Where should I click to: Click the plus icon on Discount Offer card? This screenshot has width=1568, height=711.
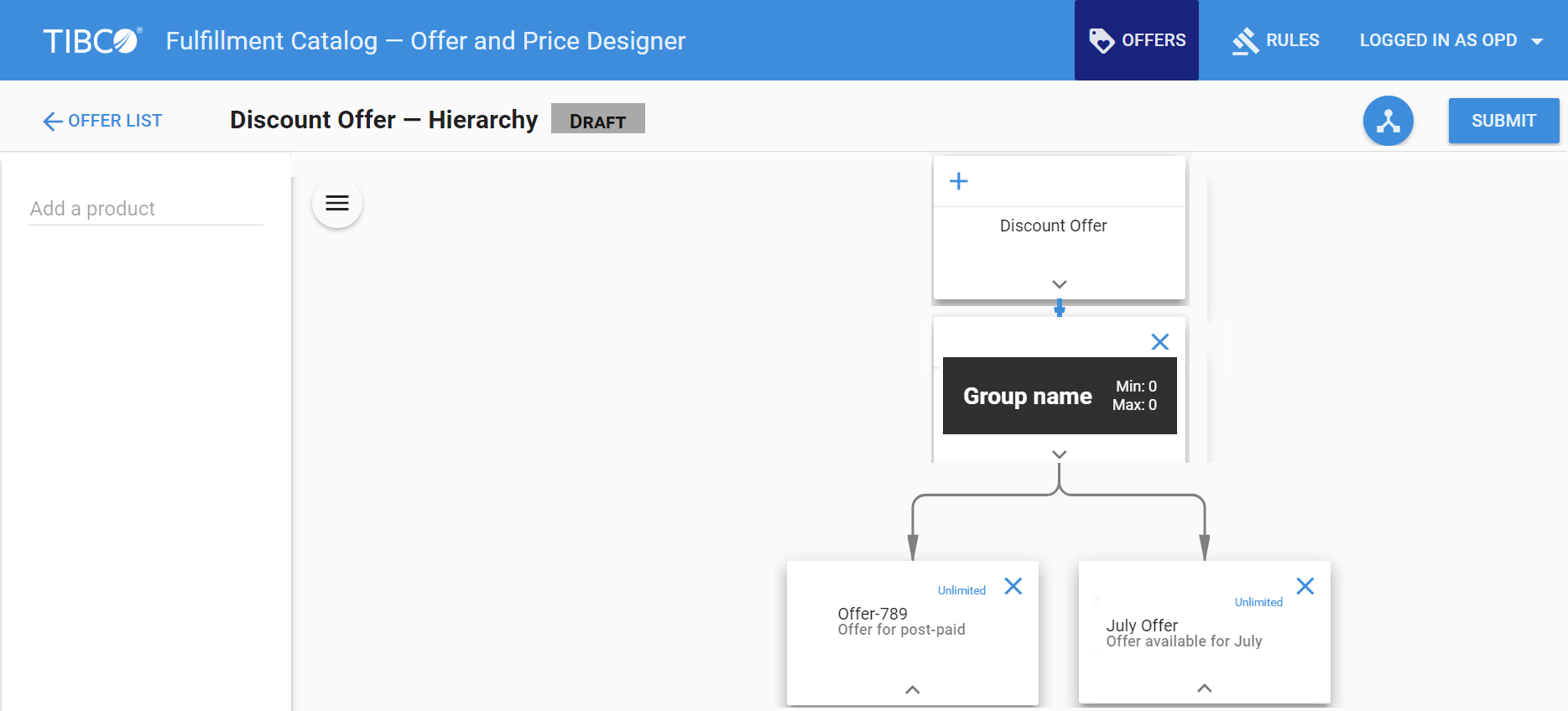click(x=958, y=181)
